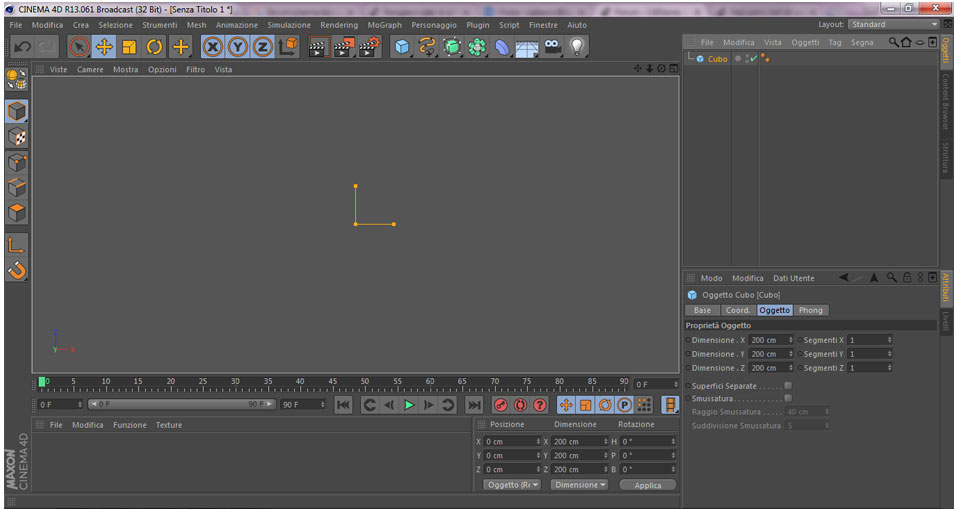Open the Mesh menu
This screenshot has width=960, height=509.
tap(197, 25)
